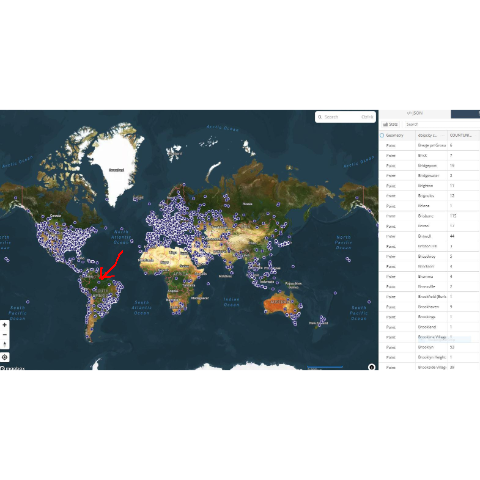Toggle the Geometry column header icon
Image resolution: width=480 pixels, height=480 pixels.
click(x=382, y=136)
